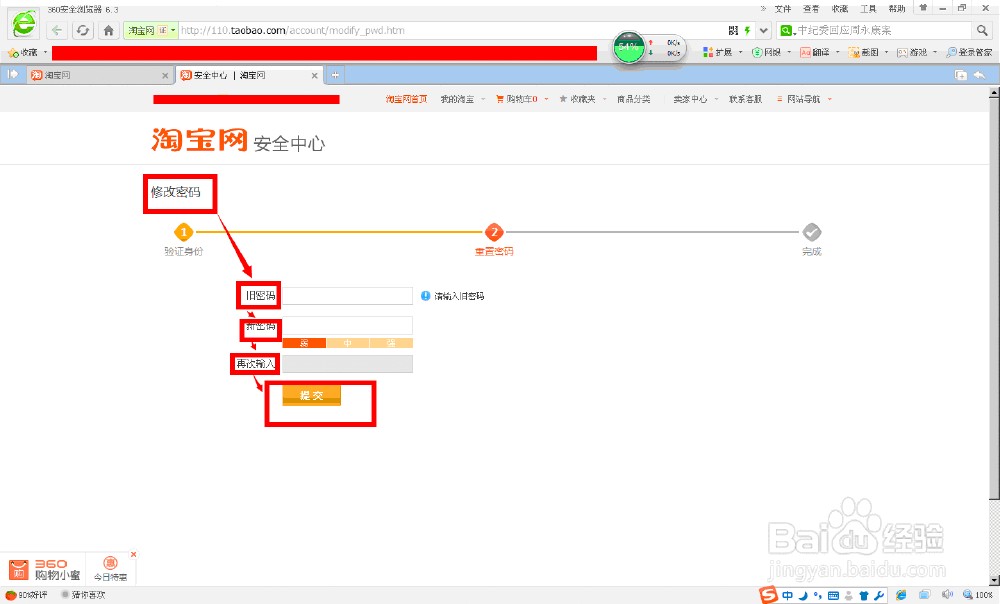This screenshot has height=604, width=1000.
Task: Open the 帮助 help menu
Action: (x=897, y=9)
